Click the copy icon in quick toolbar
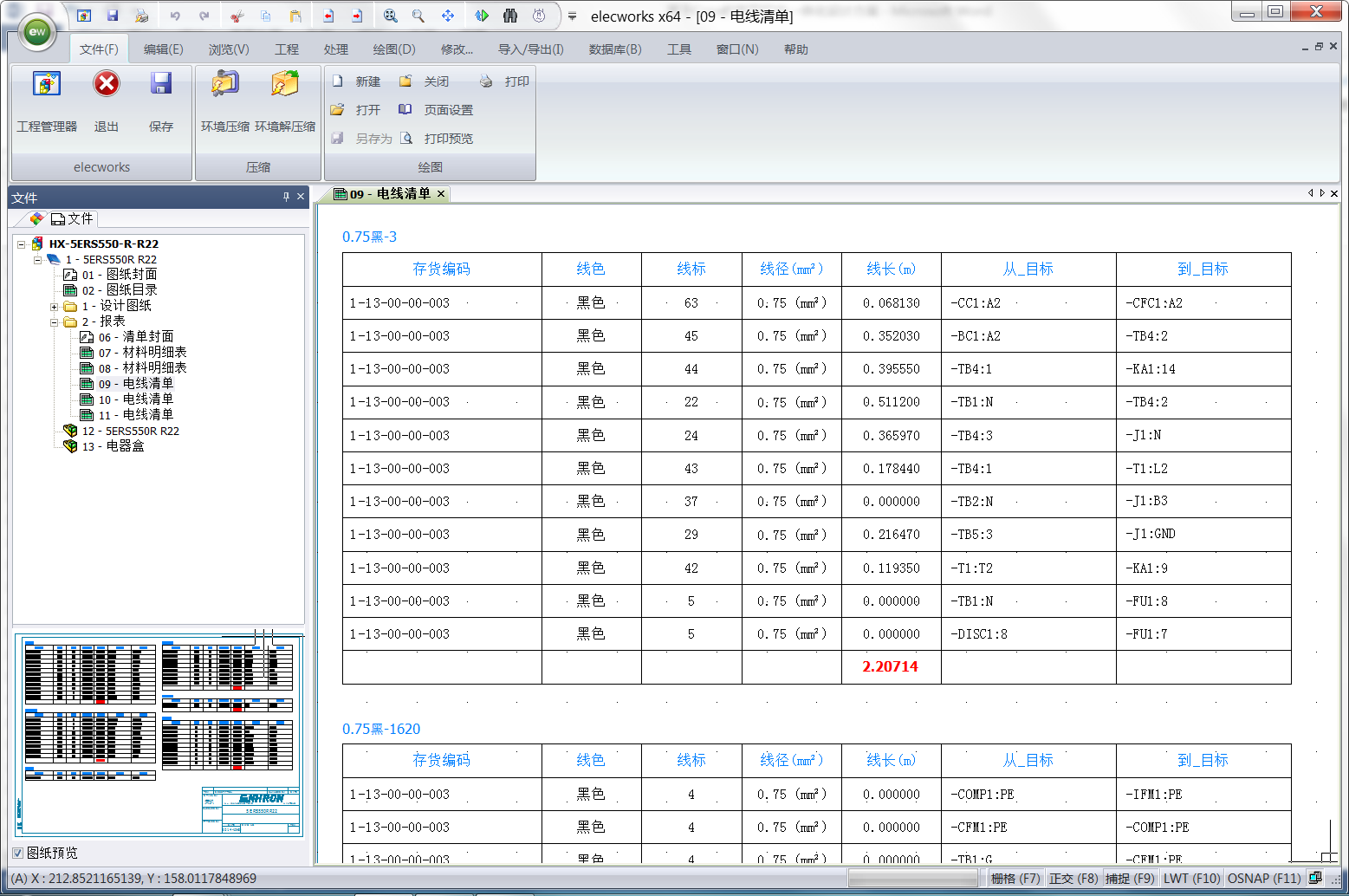This screenshot has height=896, width=1349. 266,16
